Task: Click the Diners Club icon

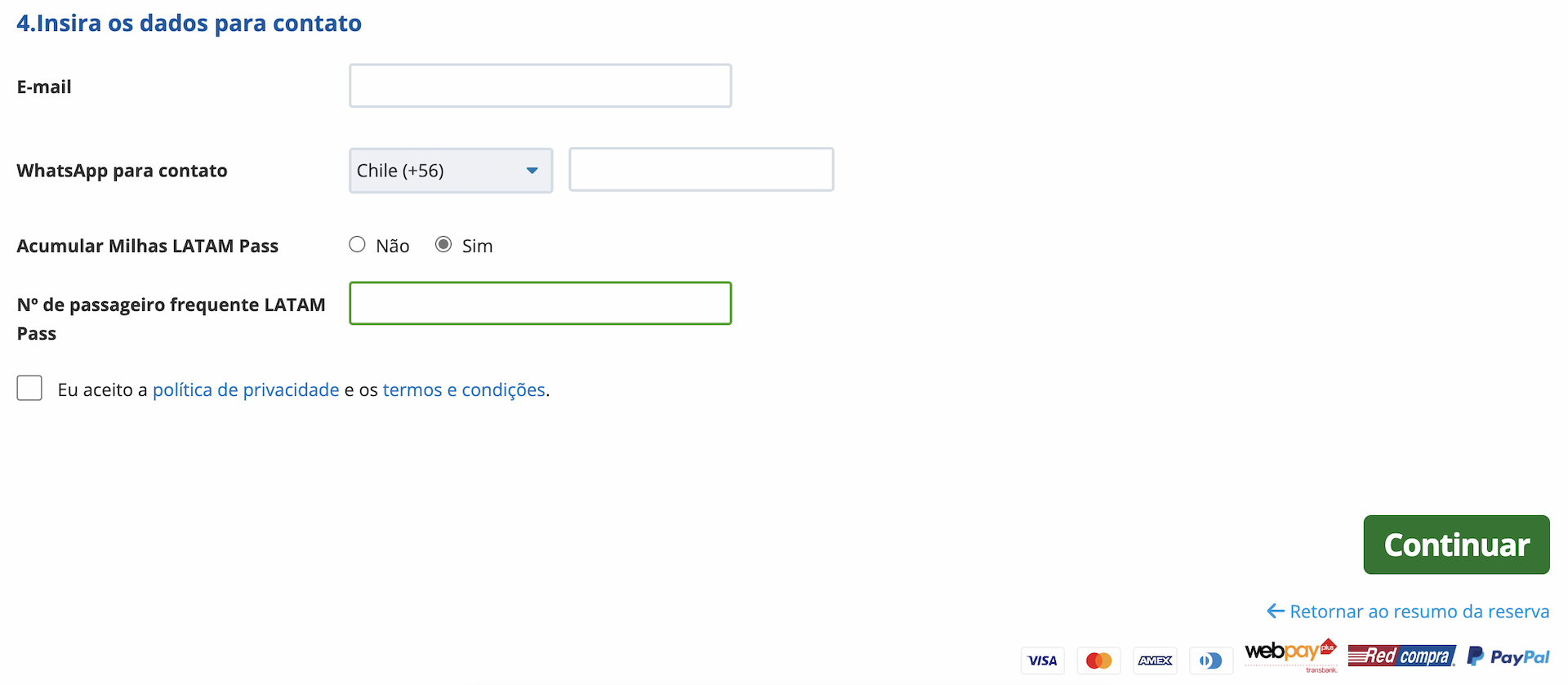Action: coord(1210,661)
